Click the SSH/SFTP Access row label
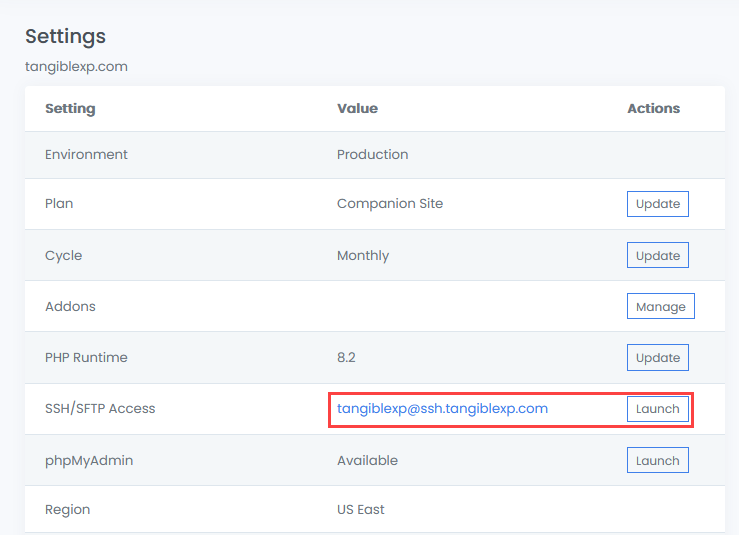Image resolution: width=739 pixels, height=535 pixels. [100, 409]
